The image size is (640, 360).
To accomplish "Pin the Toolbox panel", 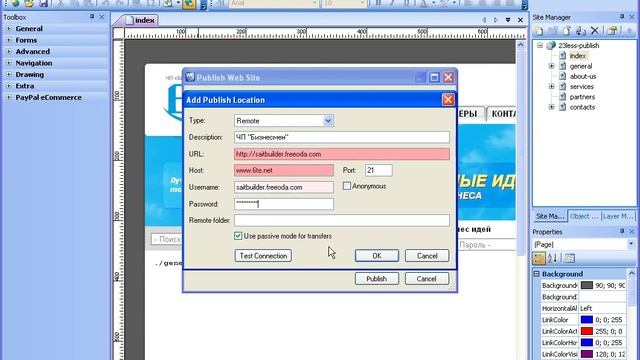I will click(x=92, y=17).
